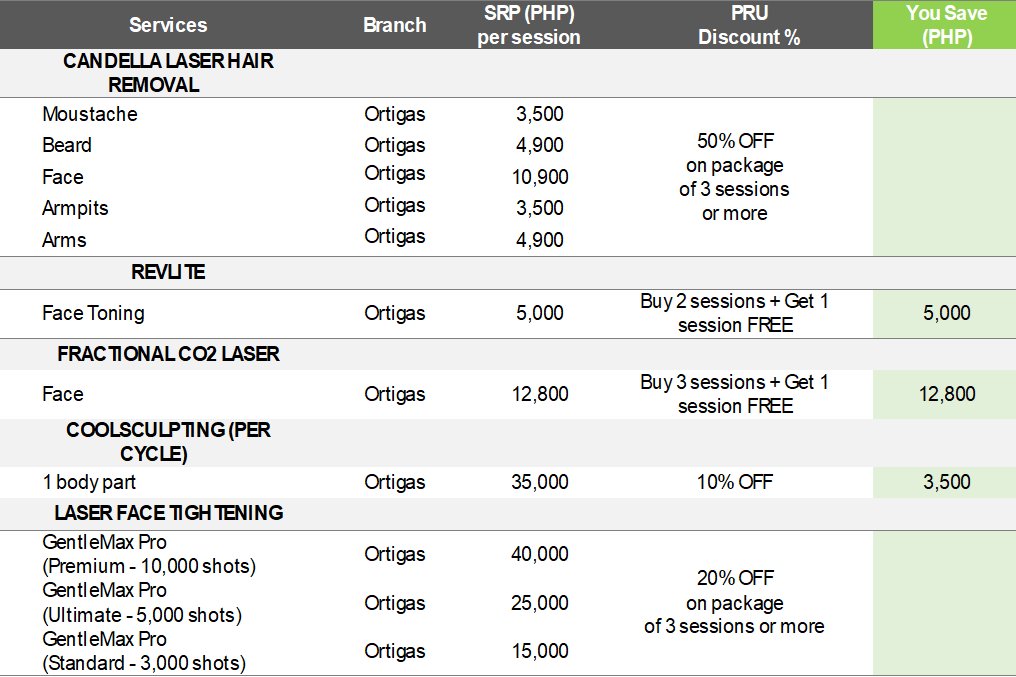Click Ortigas branch in 1 body part row

(395, 483)
